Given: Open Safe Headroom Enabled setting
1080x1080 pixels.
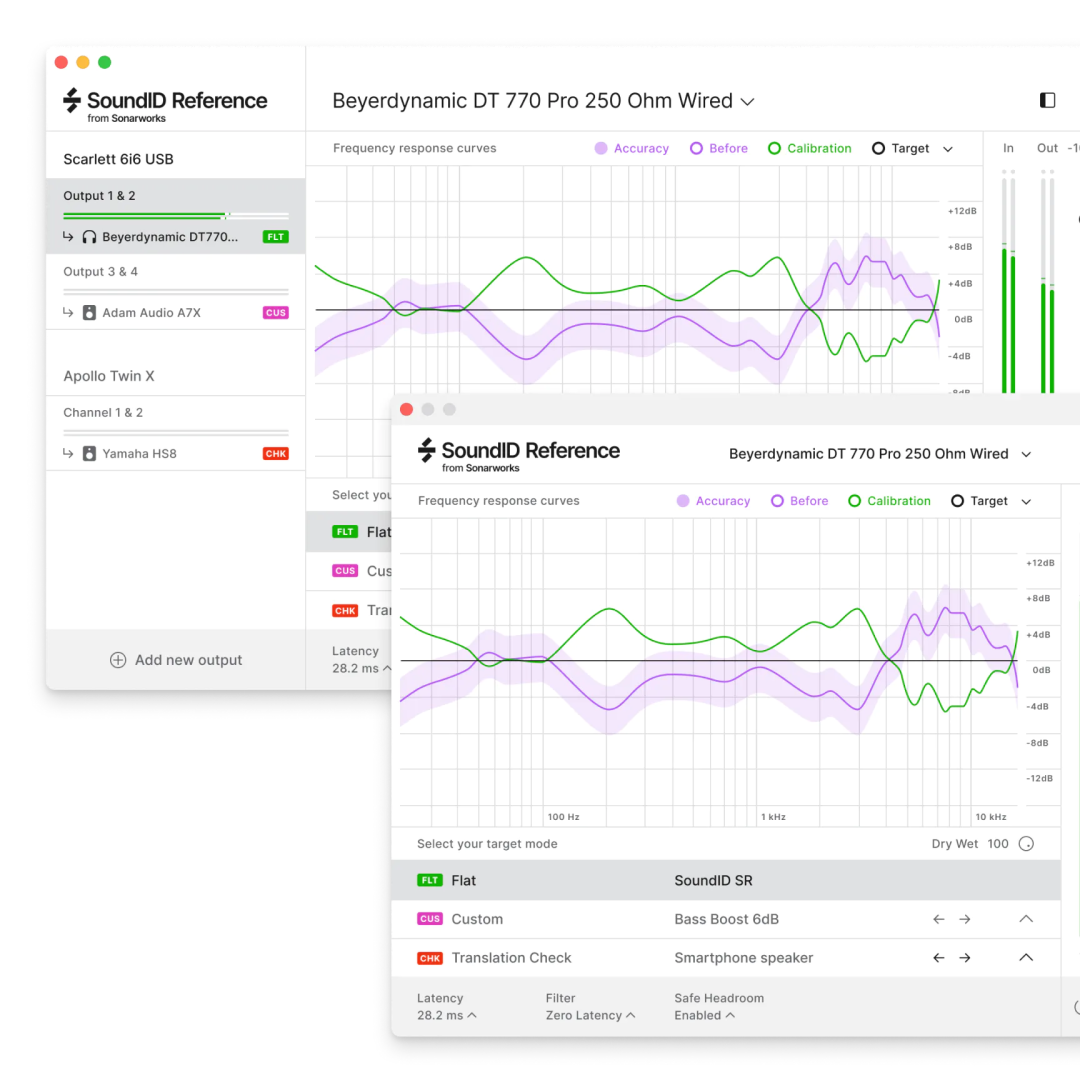Looking at the screenshot, I should (x=704, y=1015).
